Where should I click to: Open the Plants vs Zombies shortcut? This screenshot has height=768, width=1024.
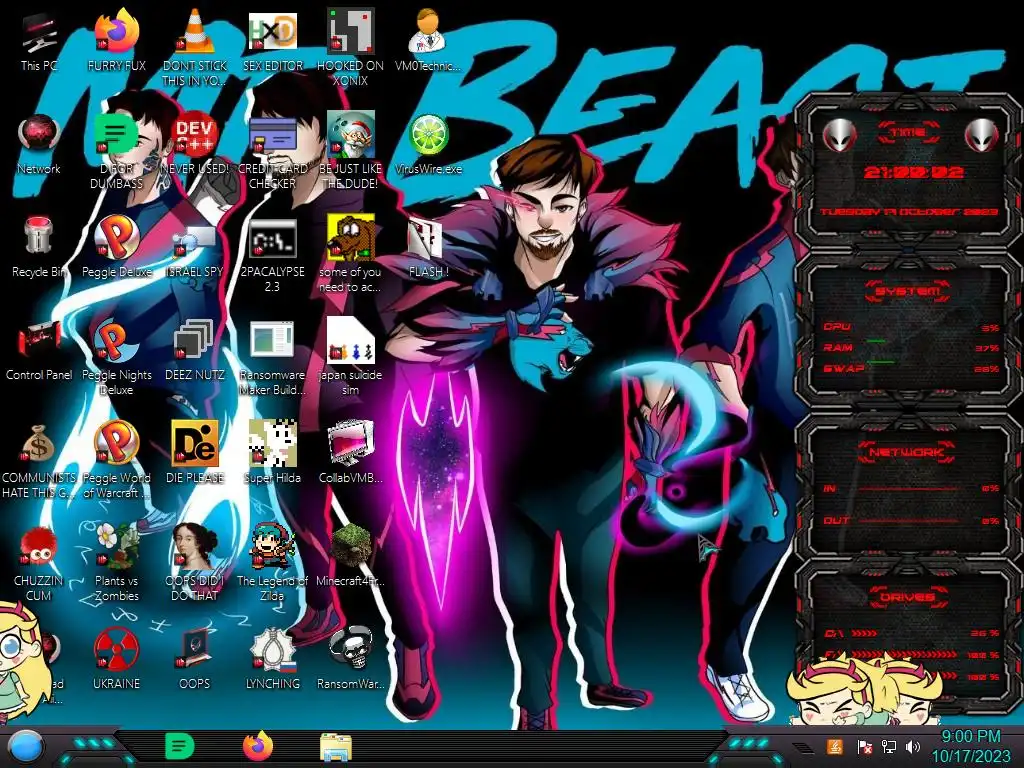(117, 563)
